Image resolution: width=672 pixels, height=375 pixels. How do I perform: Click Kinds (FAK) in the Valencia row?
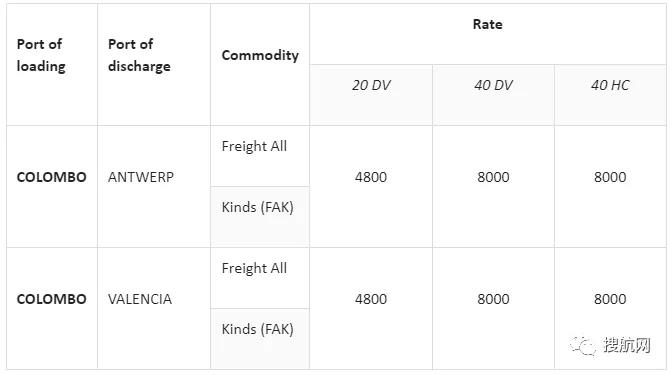tap(258, 330)
